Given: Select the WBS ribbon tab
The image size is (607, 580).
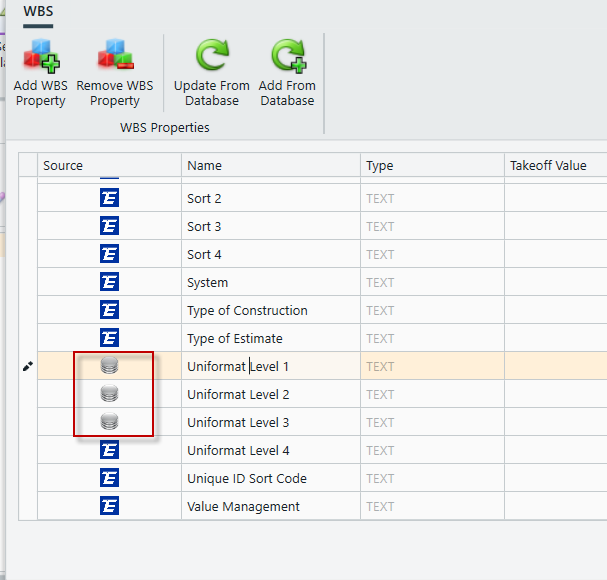Looking at the screenshot, I should click(x=38, y=12).
